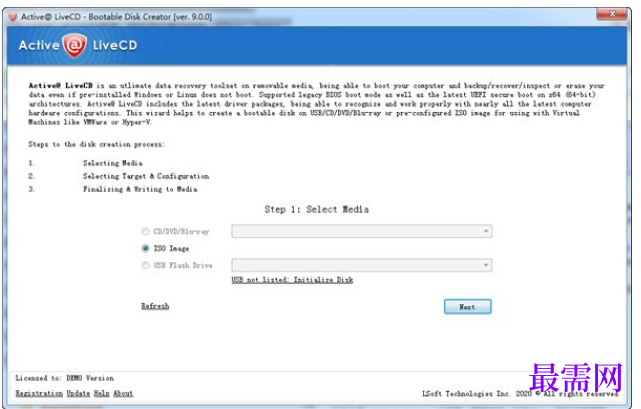The image size is (641, 409).
Task: Close the Bootable Disk Creator window
Action: click(612, 14)
